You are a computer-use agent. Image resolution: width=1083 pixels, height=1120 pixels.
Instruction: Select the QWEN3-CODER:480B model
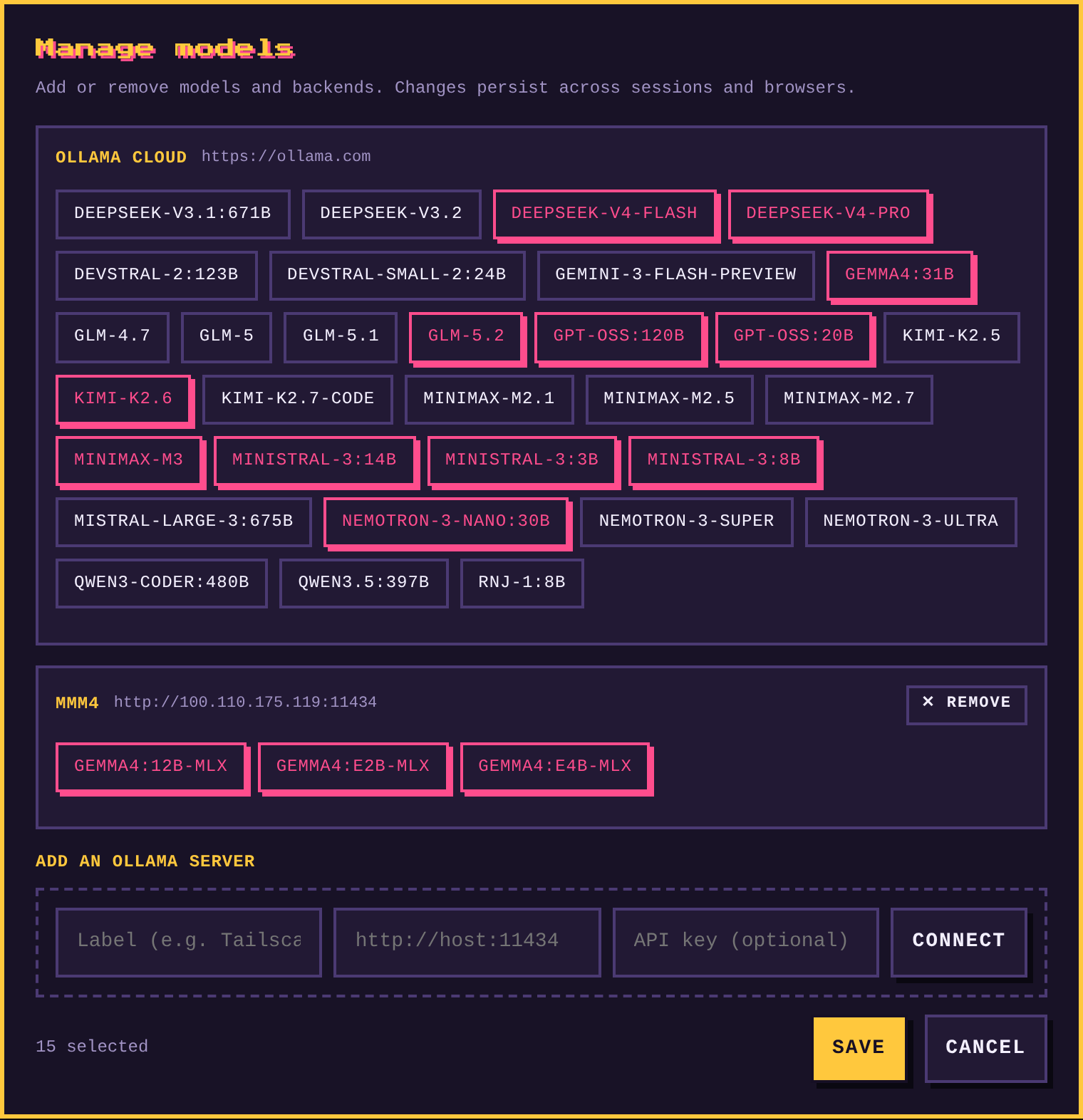[x=162, y=583]
